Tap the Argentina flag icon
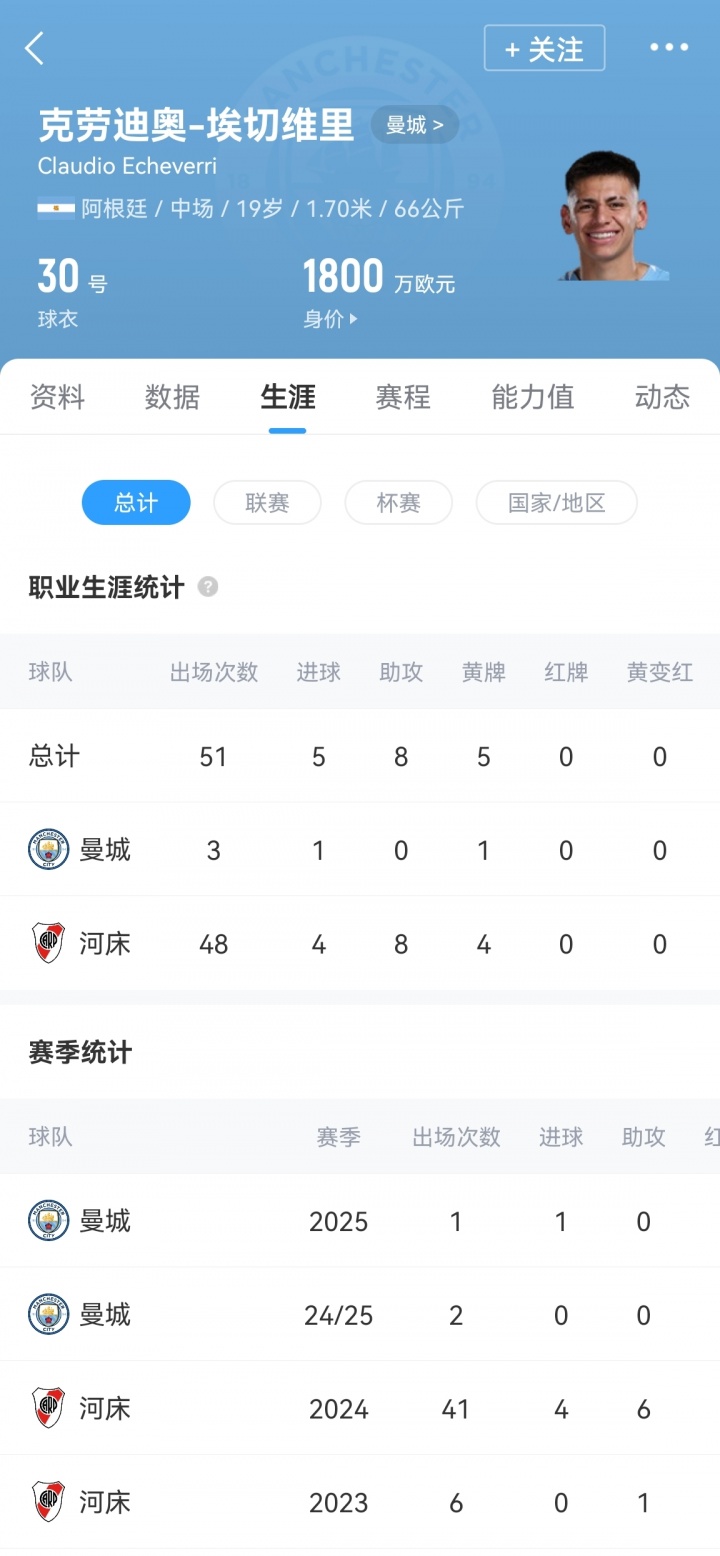Image resolution: width=720 pixels, height=1556 pixels. [x=54, y=209]
